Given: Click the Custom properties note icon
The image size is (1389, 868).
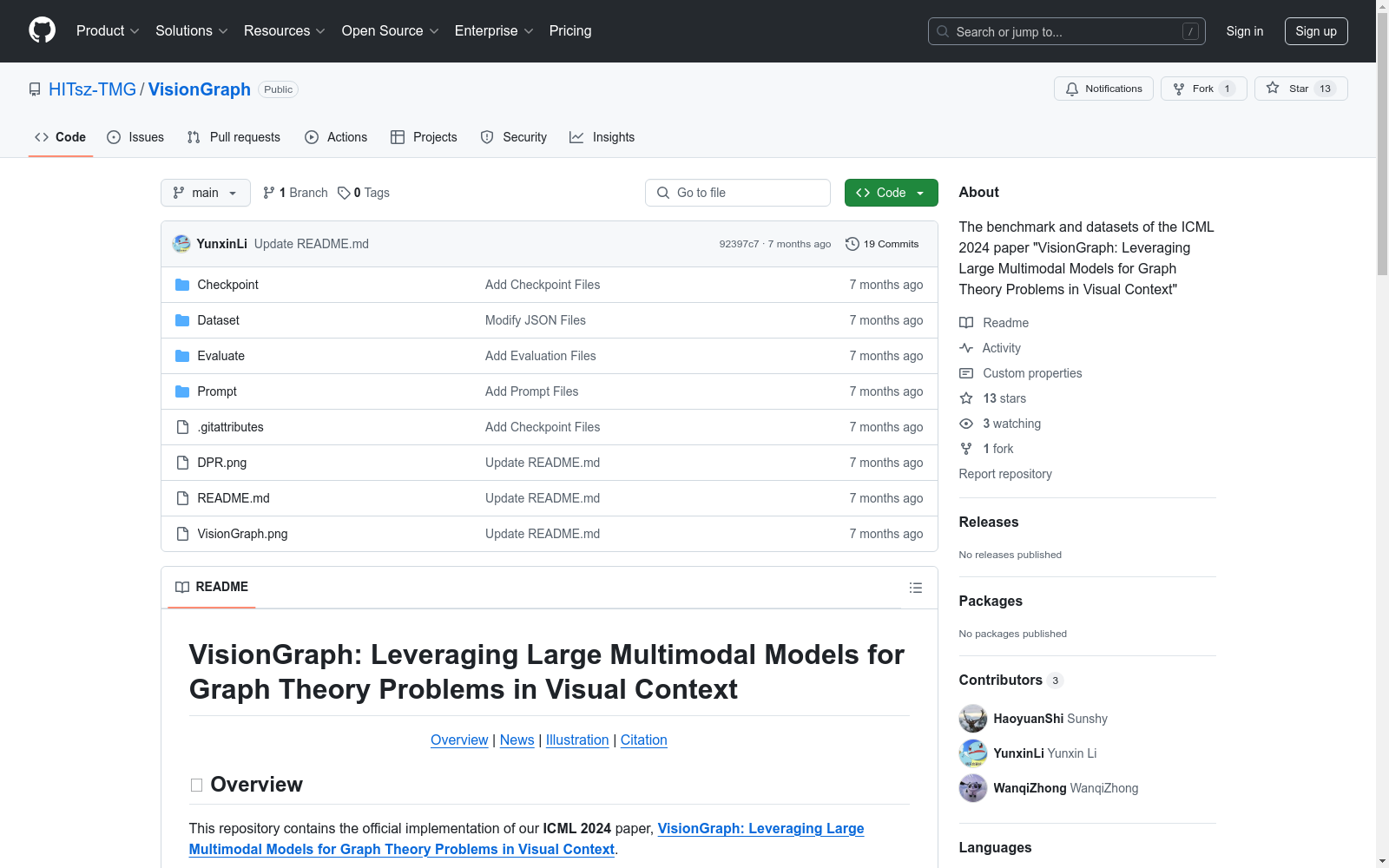Looking at the screenshot, I should point(966,373).
